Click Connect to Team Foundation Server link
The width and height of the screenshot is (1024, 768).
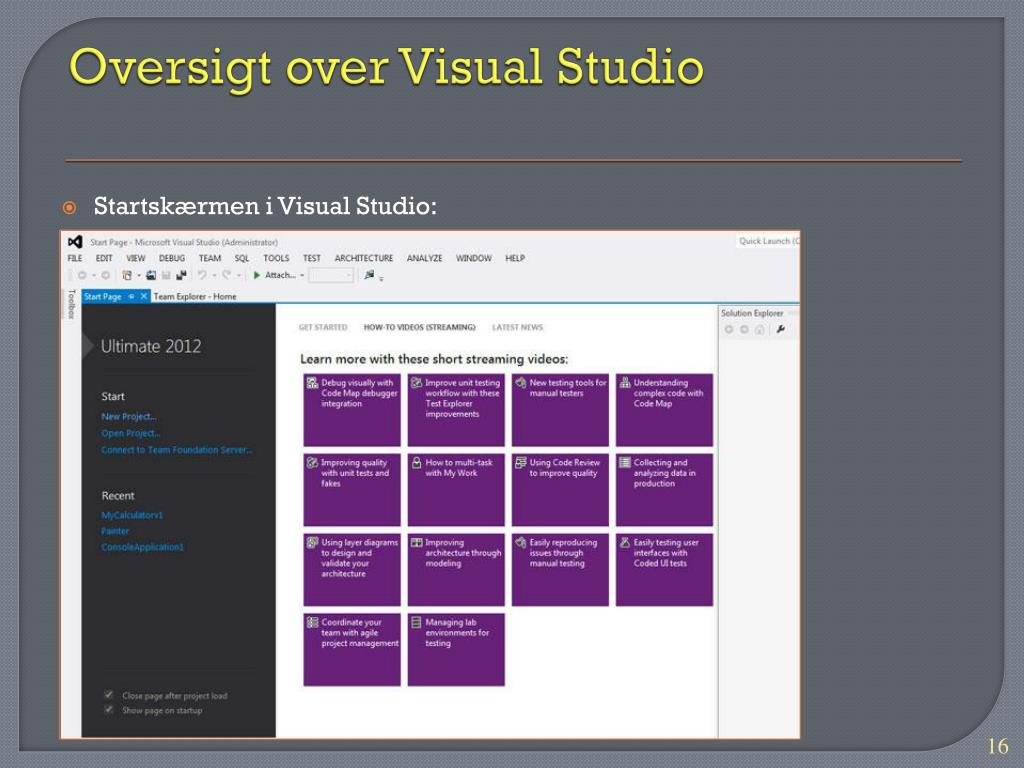click(x=176, y=450)
